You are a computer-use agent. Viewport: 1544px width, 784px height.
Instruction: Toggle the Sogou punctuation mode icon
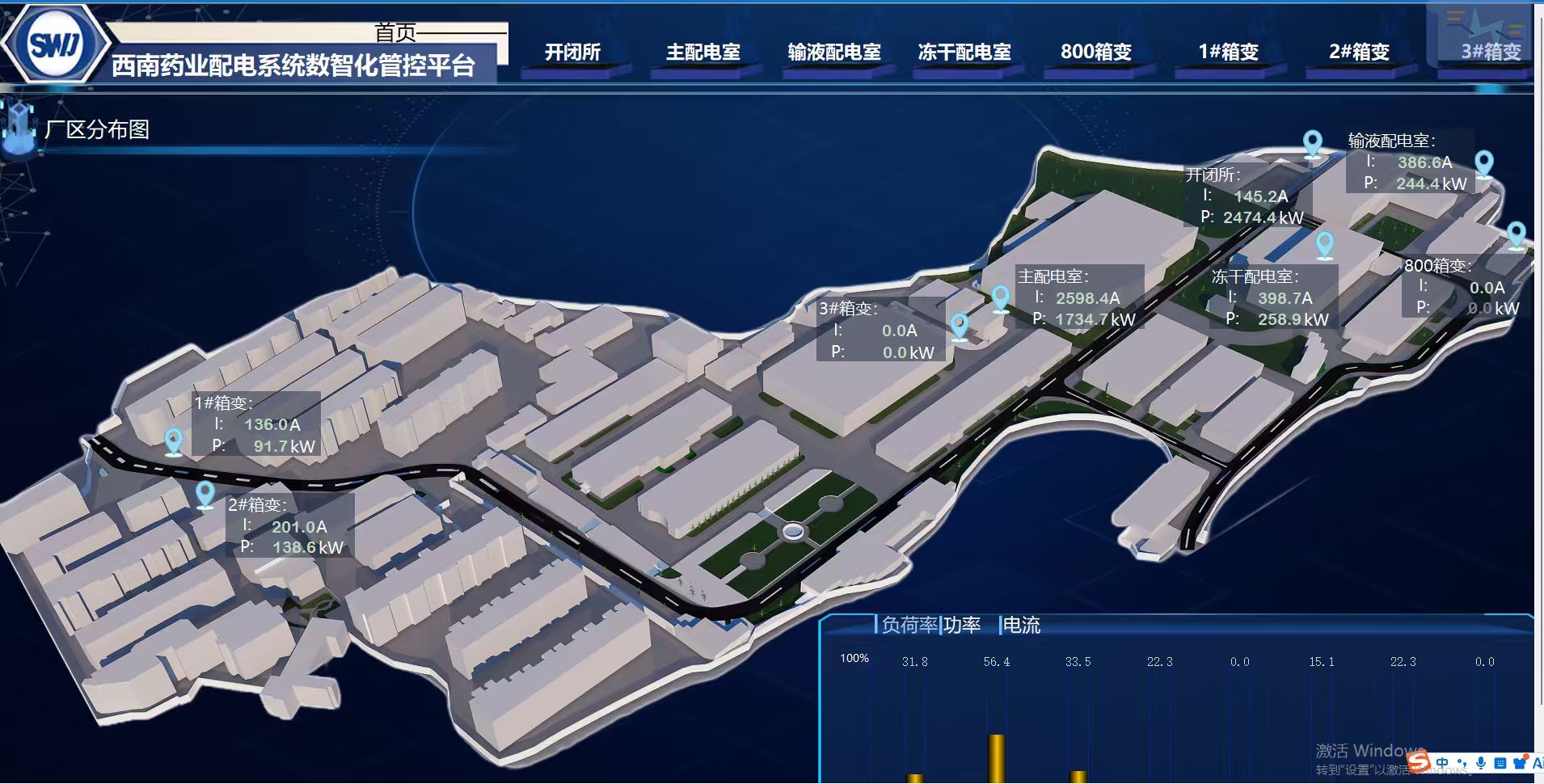coord(1462,763)
